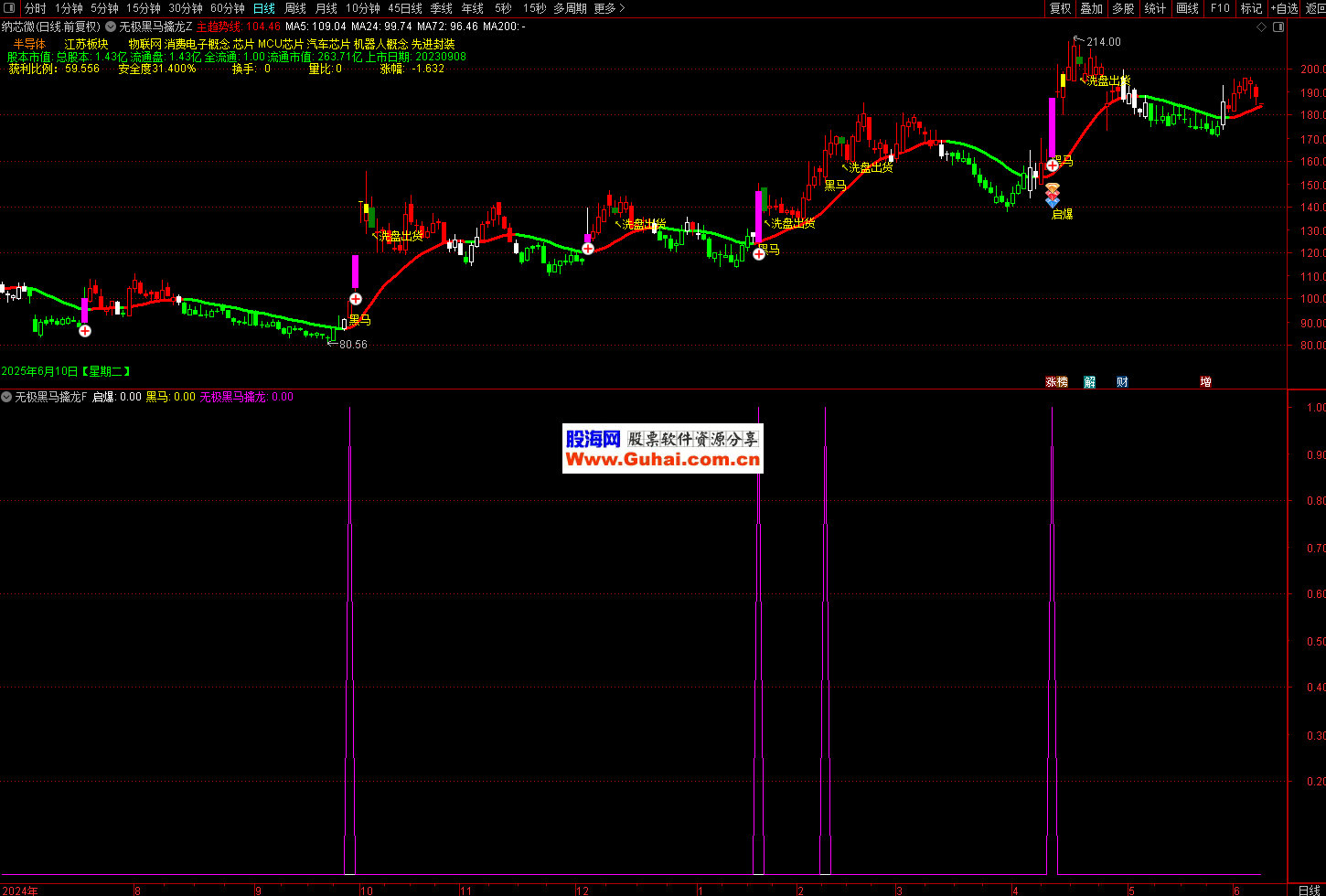Toggle the left side panel icon
1326x896 pixels.
[x=8, y=9]
